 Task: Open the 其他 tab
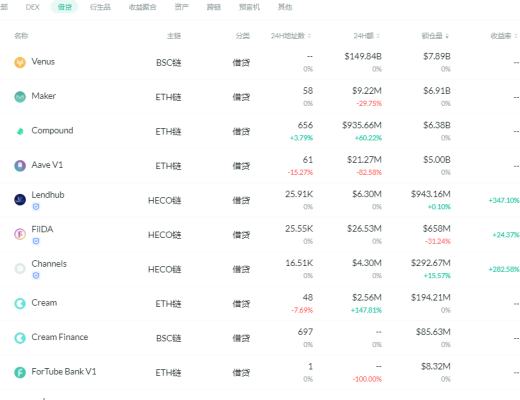point(285,7)
